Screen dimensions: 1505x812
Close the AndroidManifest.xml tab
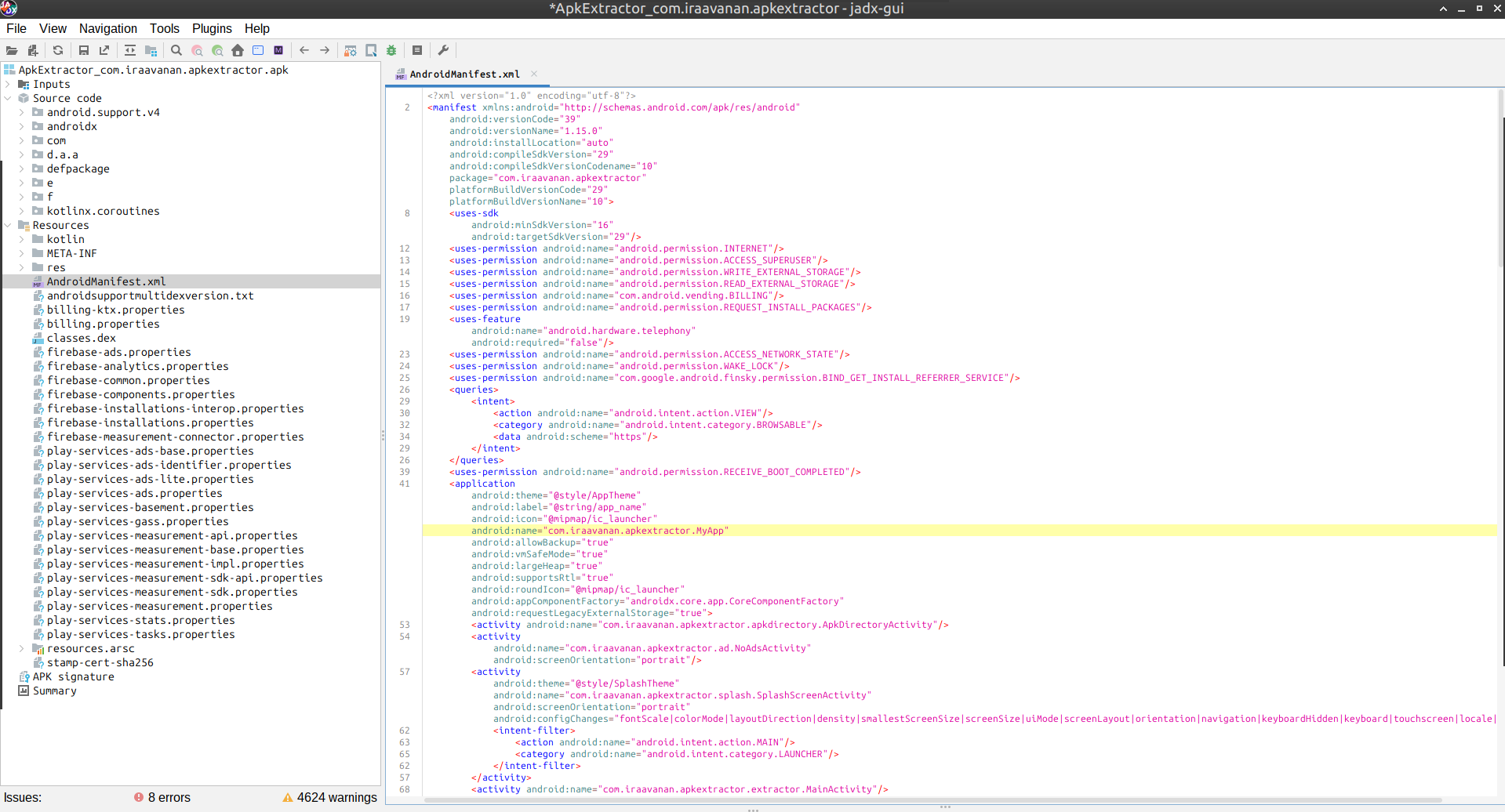click(534, 74)
